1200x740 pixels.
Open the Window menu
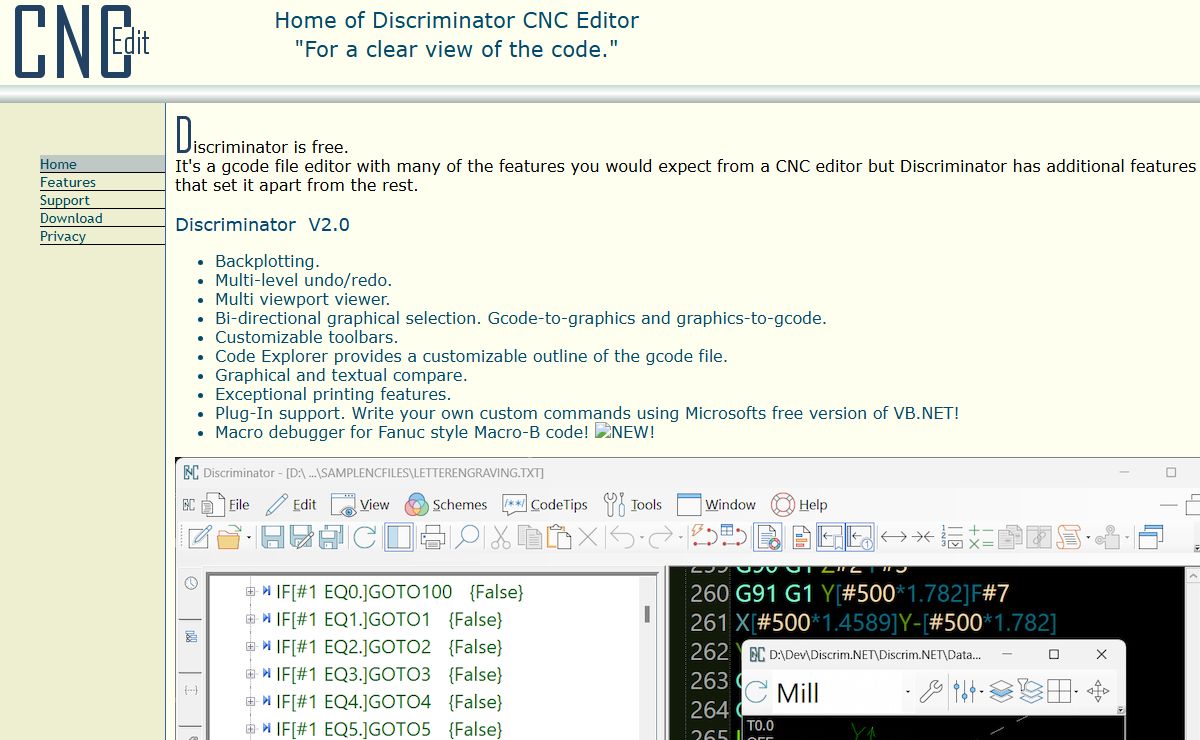(x=716, y=504)
